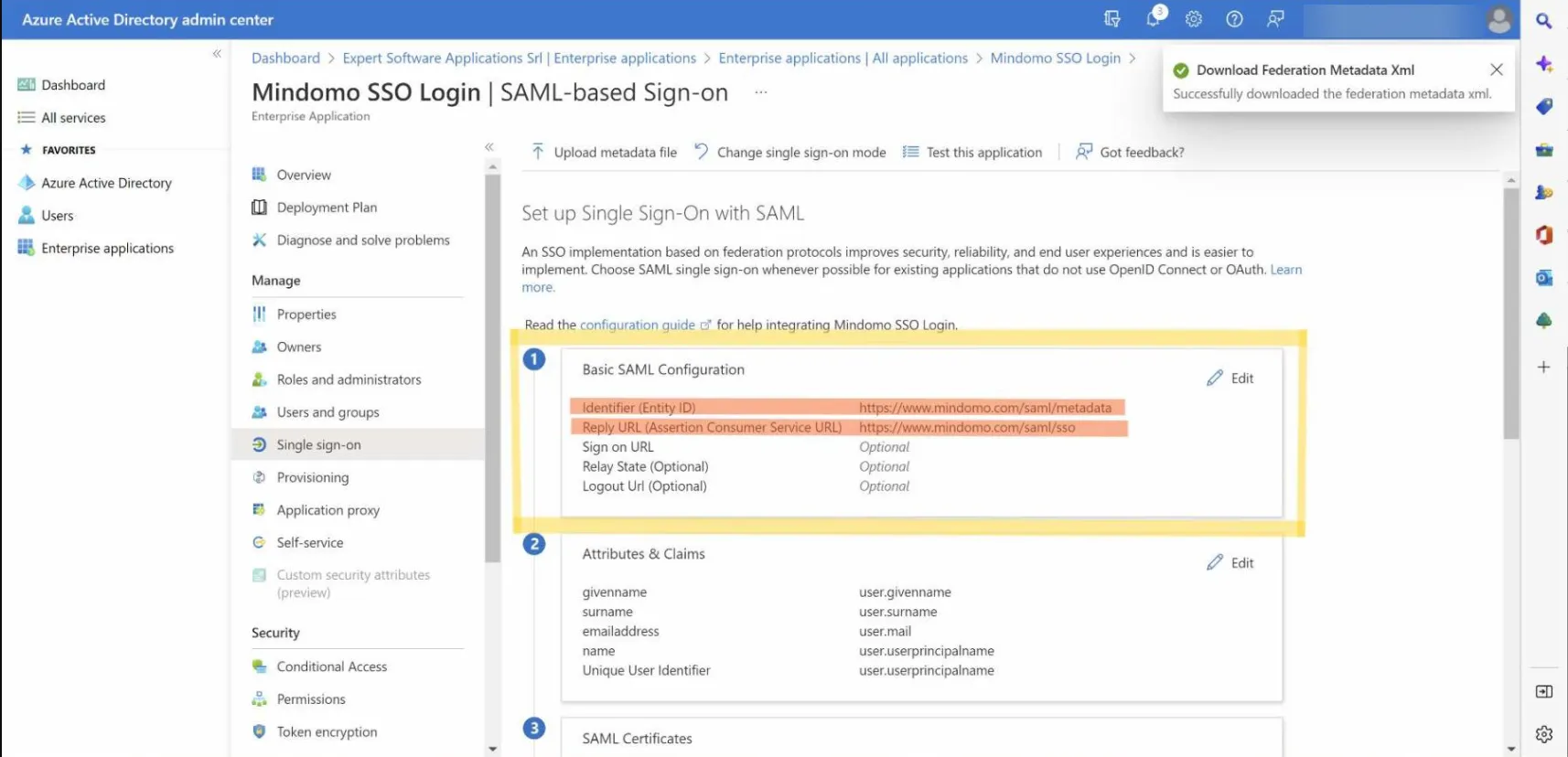Open the notifications bell icon

(1154, 19)
